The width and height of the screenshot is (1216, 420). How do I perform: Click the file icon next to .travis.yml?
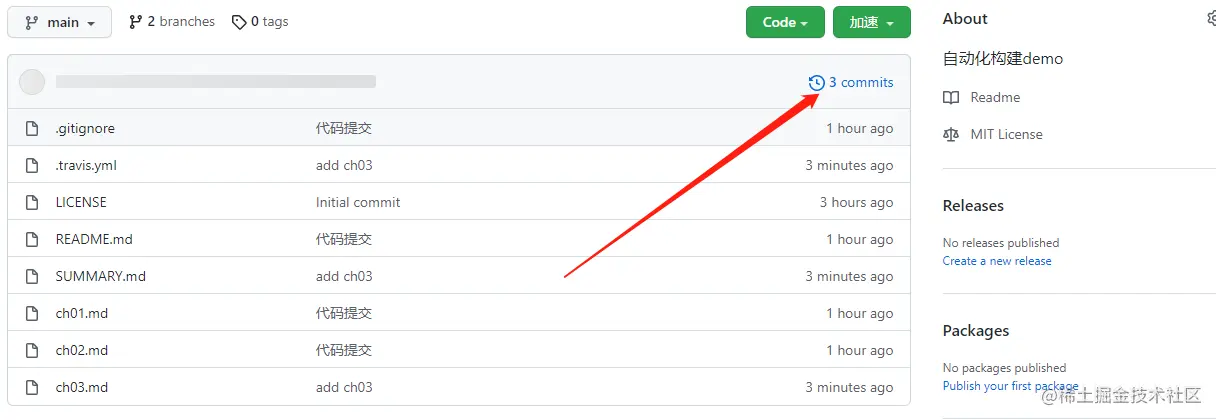pyautogui.click(x=32, y=165)
